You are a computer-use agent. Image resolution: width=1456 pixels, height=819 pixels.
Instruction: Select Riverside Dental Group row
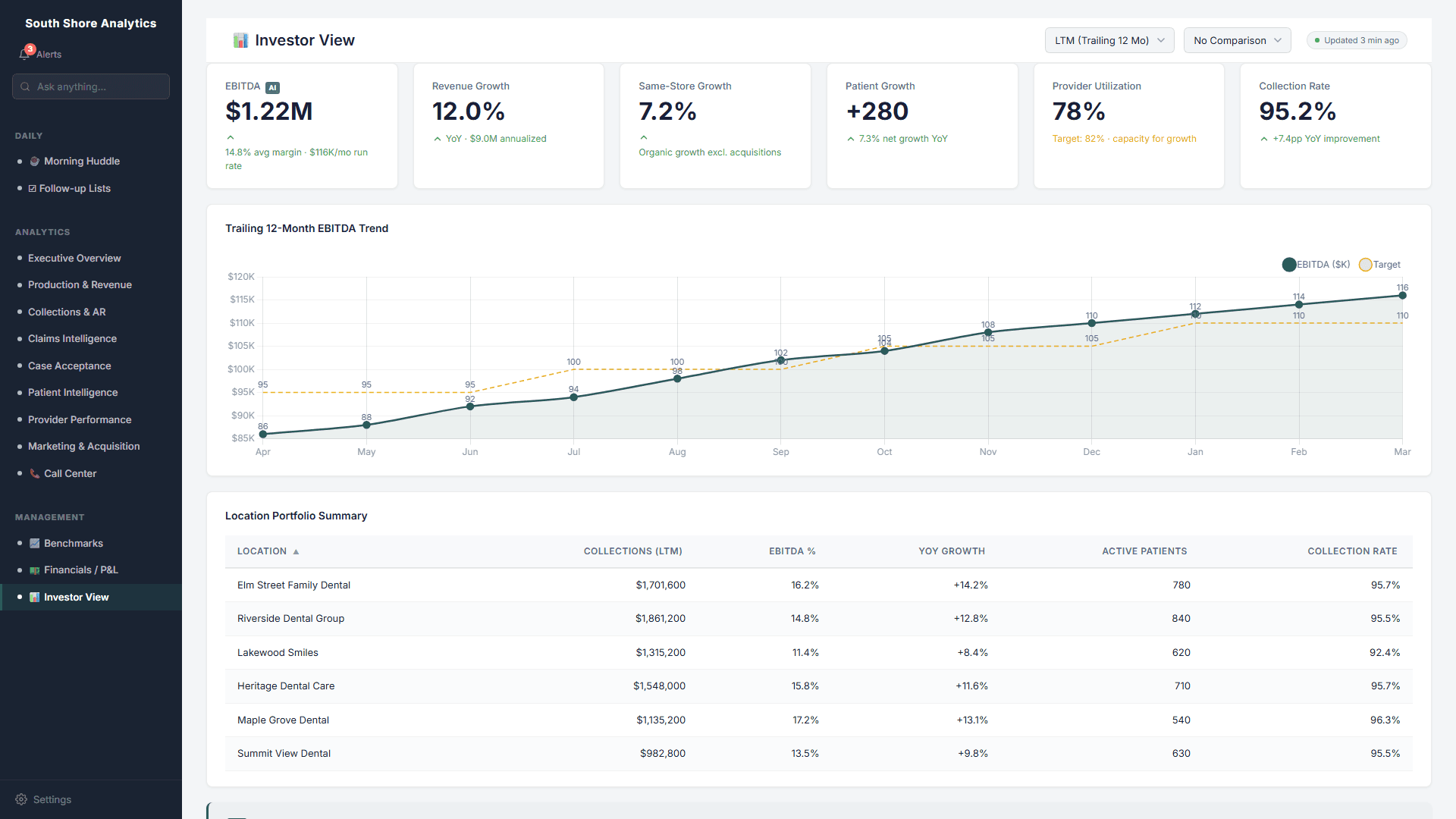click(818, 619)
